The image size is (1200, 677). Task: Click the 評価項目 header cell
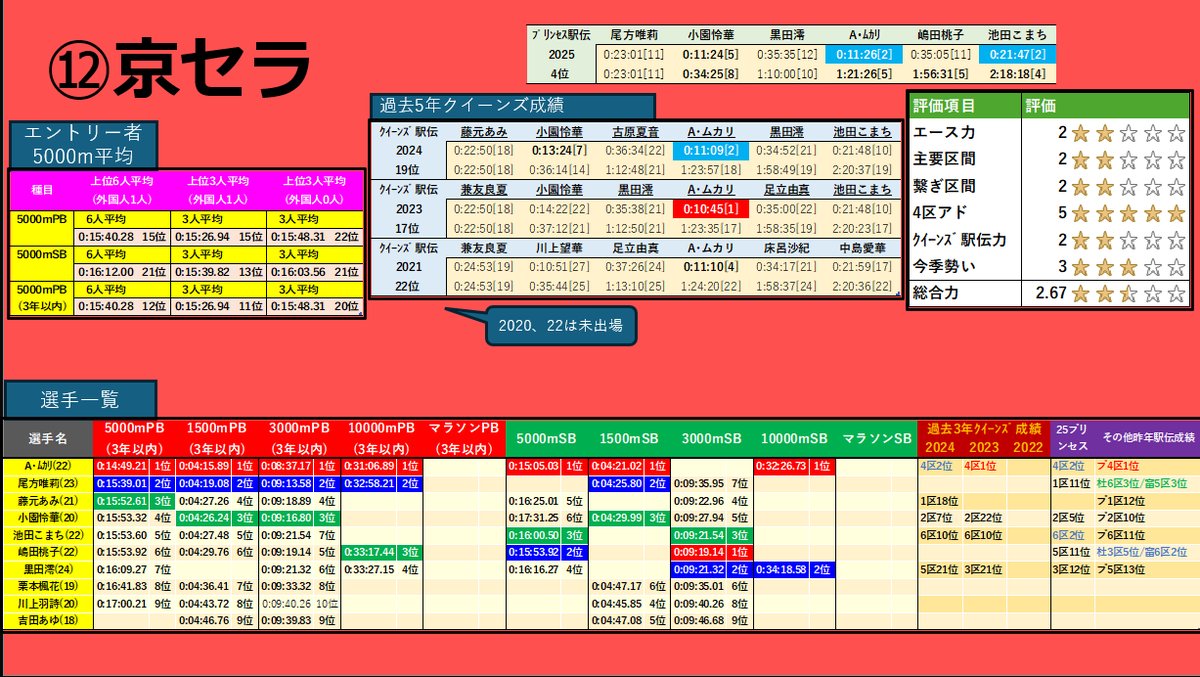click(x=965, y=105)
